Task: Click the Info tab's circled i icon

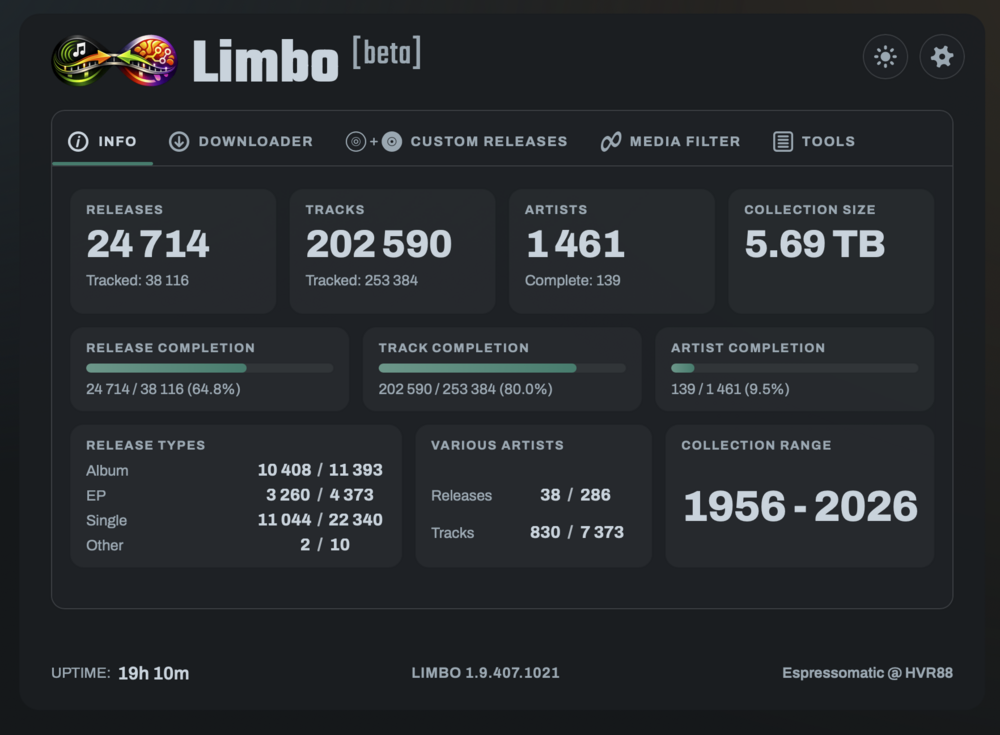Action: [78, 142]
